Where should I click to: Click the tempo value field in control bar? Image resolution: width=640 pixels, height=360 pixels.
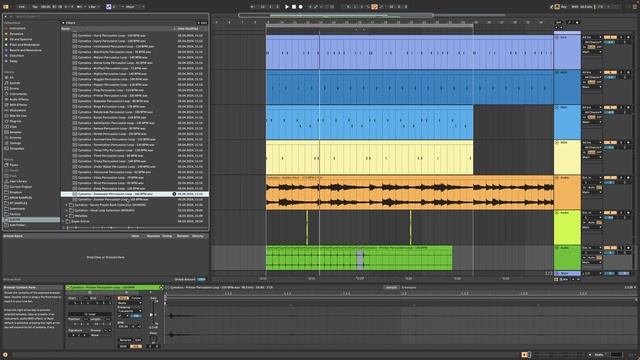(46, 7)
